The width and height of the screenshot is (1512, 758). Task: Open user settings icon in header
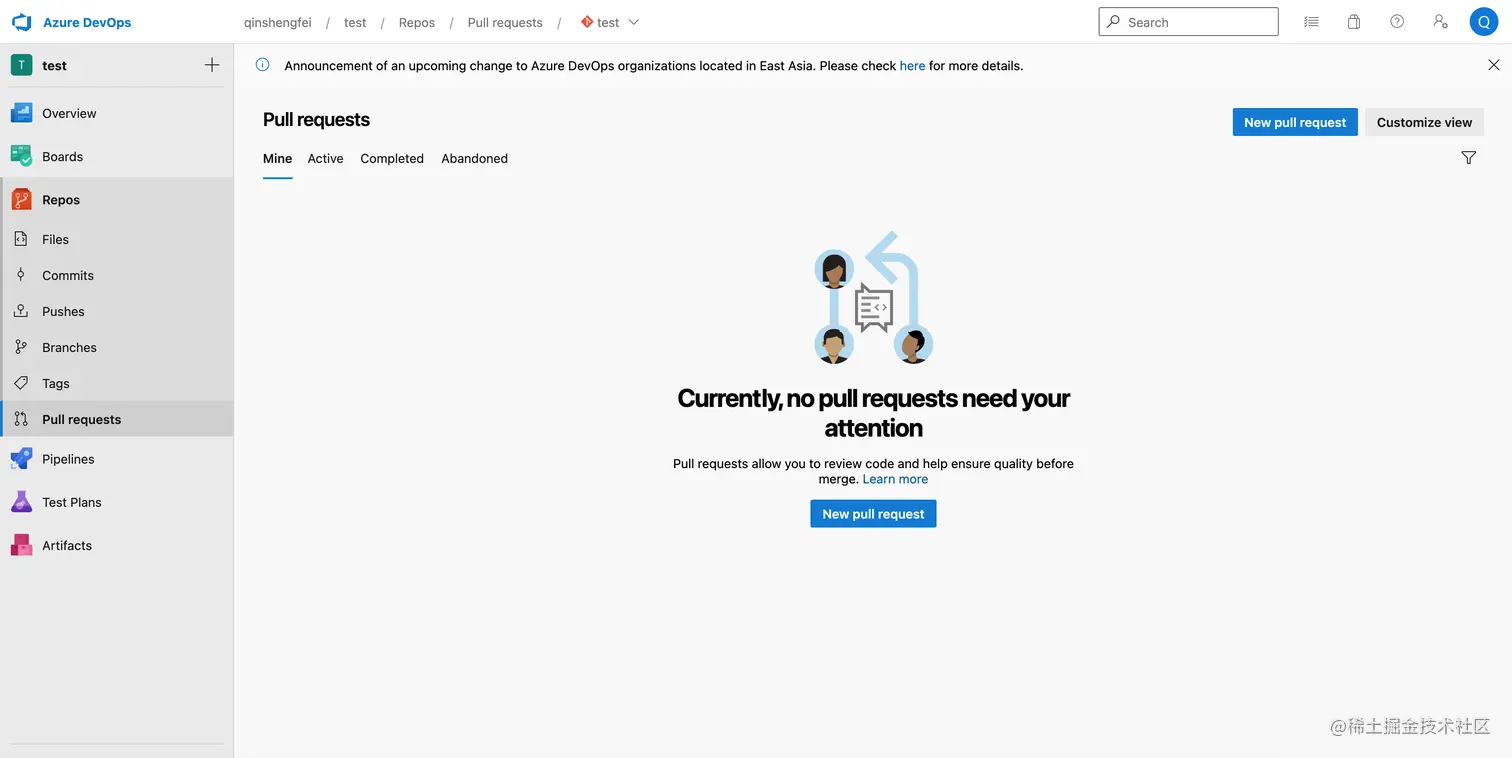tap(1440, 22)
